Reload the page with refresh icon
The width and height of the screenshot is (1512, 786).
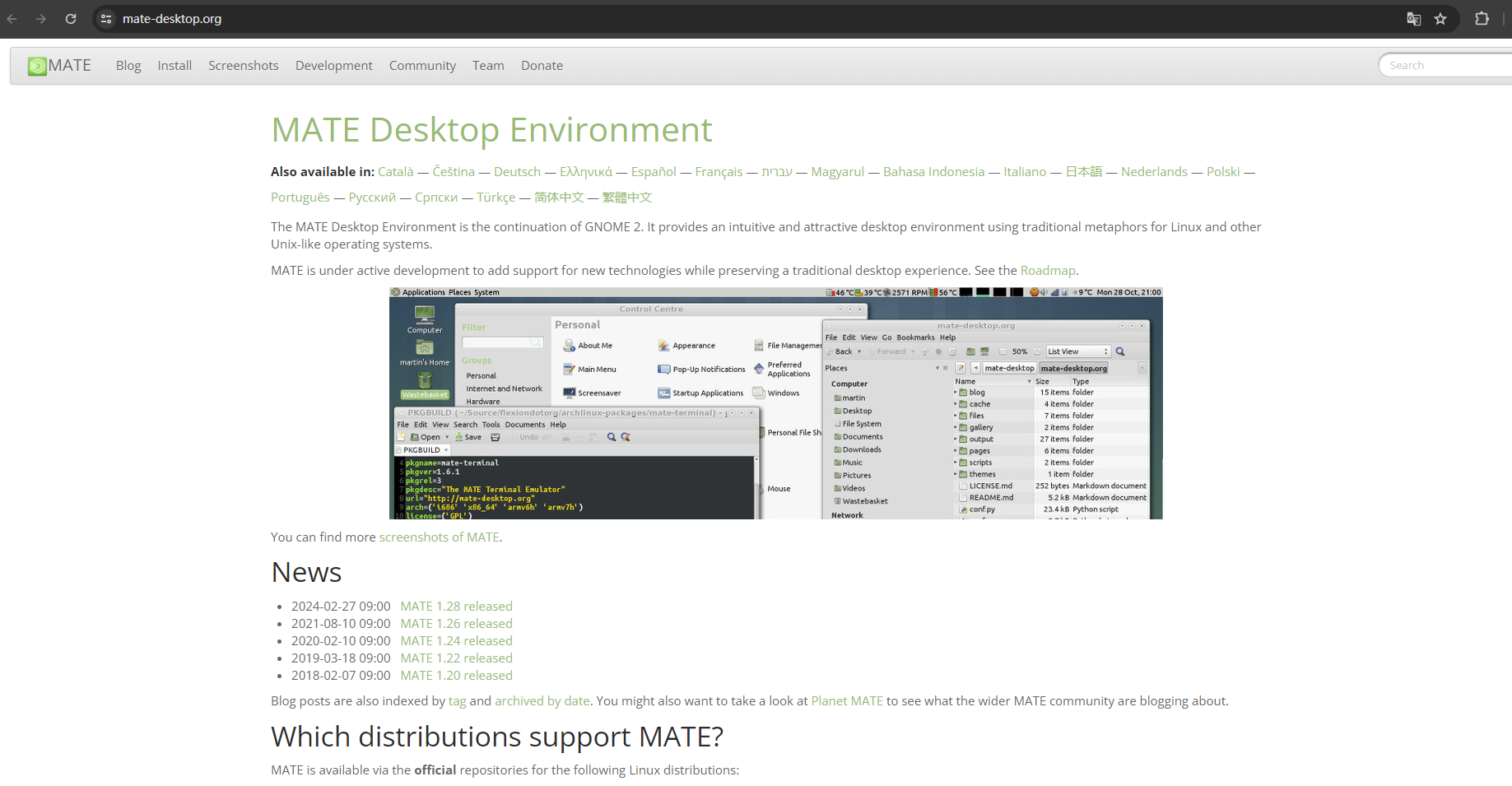[71, 19]
